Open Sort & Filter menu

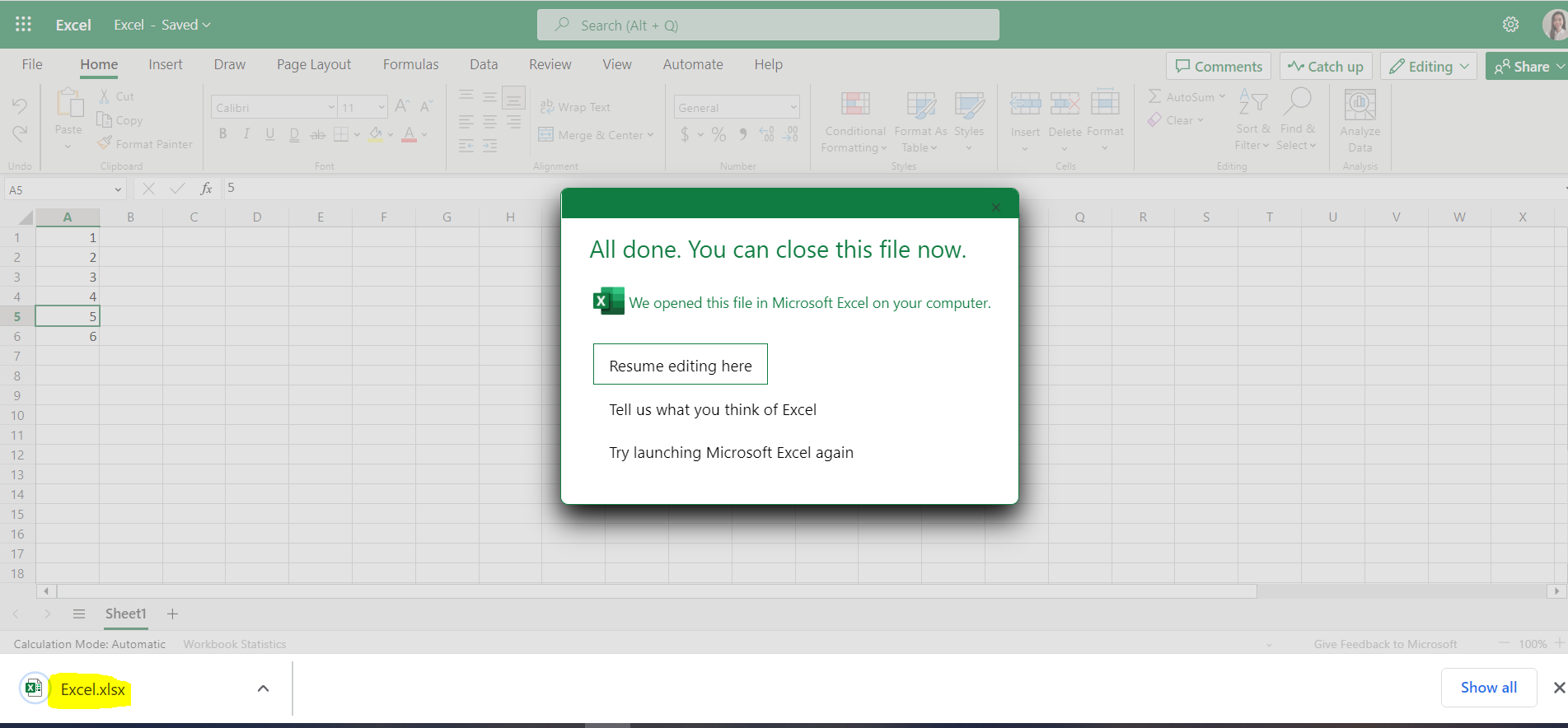coord(1253,120)
